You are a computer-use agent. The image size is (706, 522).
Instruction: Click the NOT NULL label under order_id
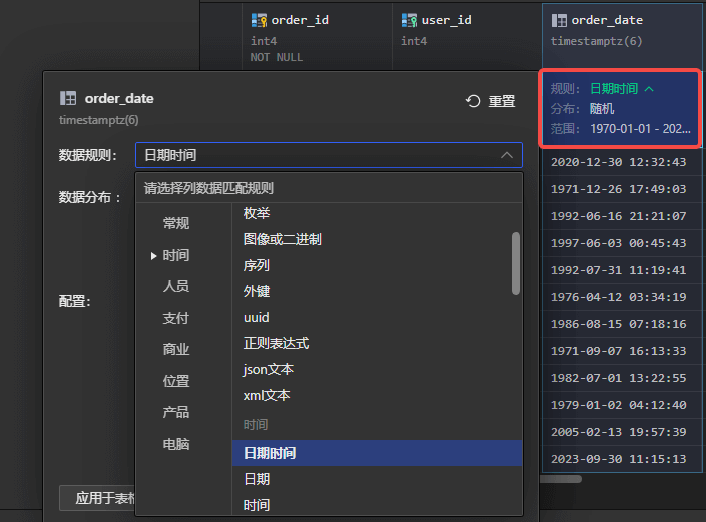click(x=276, y=57)
